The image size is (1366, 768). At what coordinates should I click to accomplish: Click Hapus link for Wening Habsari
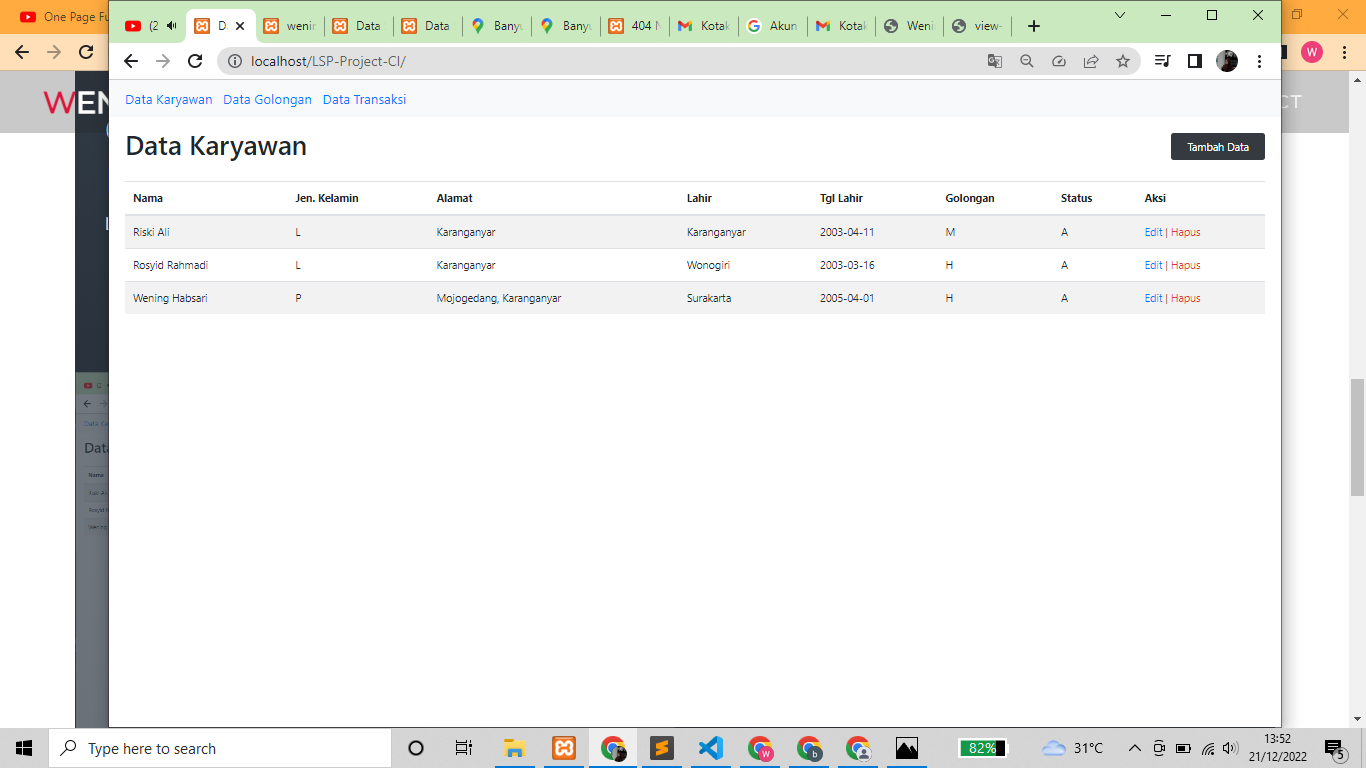(x=1186, y=298)
